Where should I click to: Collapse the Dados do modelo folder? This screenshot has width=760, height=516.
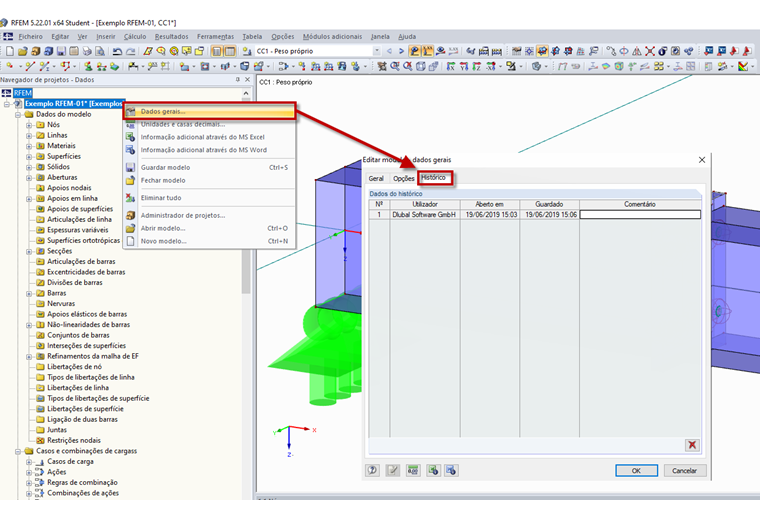pos(18,115)
